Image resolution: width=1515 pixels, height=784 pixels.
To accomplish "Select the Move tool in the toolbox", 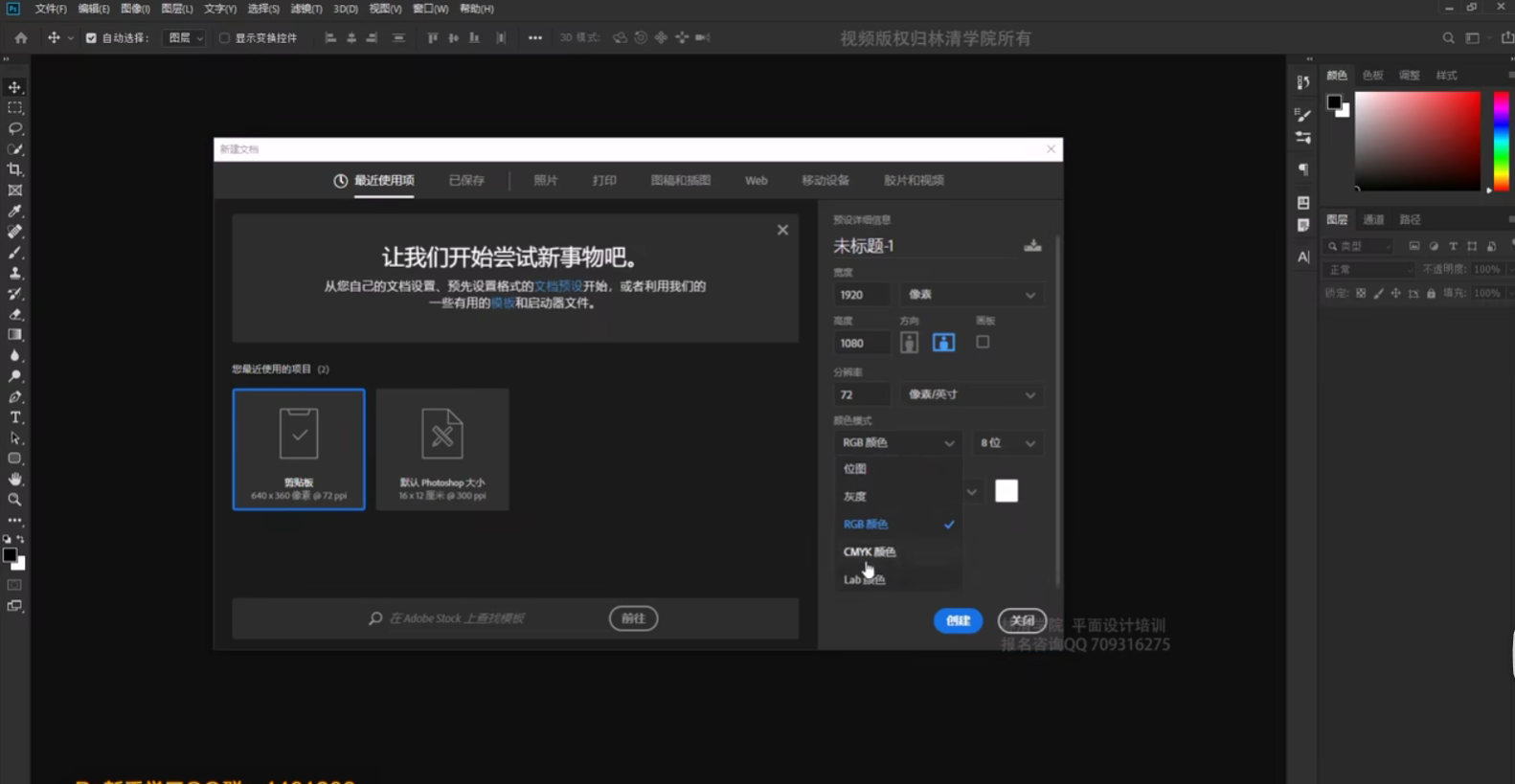I will click(x=15, y=87).
